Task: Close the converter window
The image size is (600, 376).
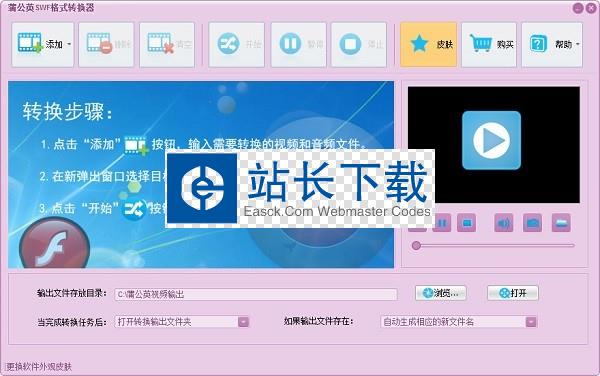Action: [x=591, y=8]
